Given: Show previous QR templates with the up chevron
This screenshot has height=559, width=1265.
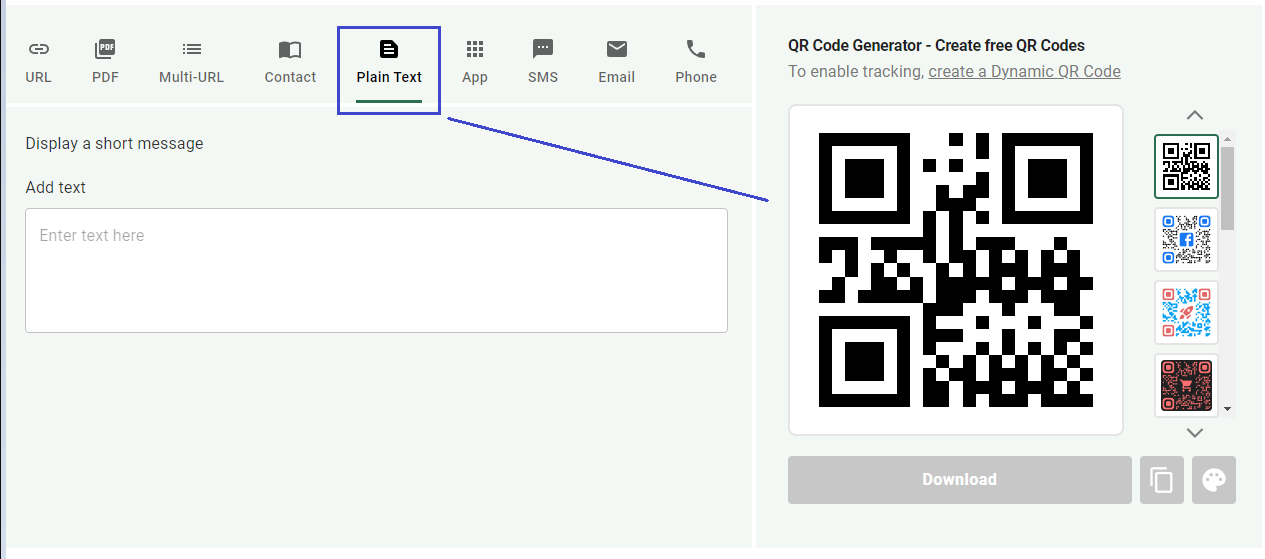Looking at the screenshot, I should (1195, 115).
